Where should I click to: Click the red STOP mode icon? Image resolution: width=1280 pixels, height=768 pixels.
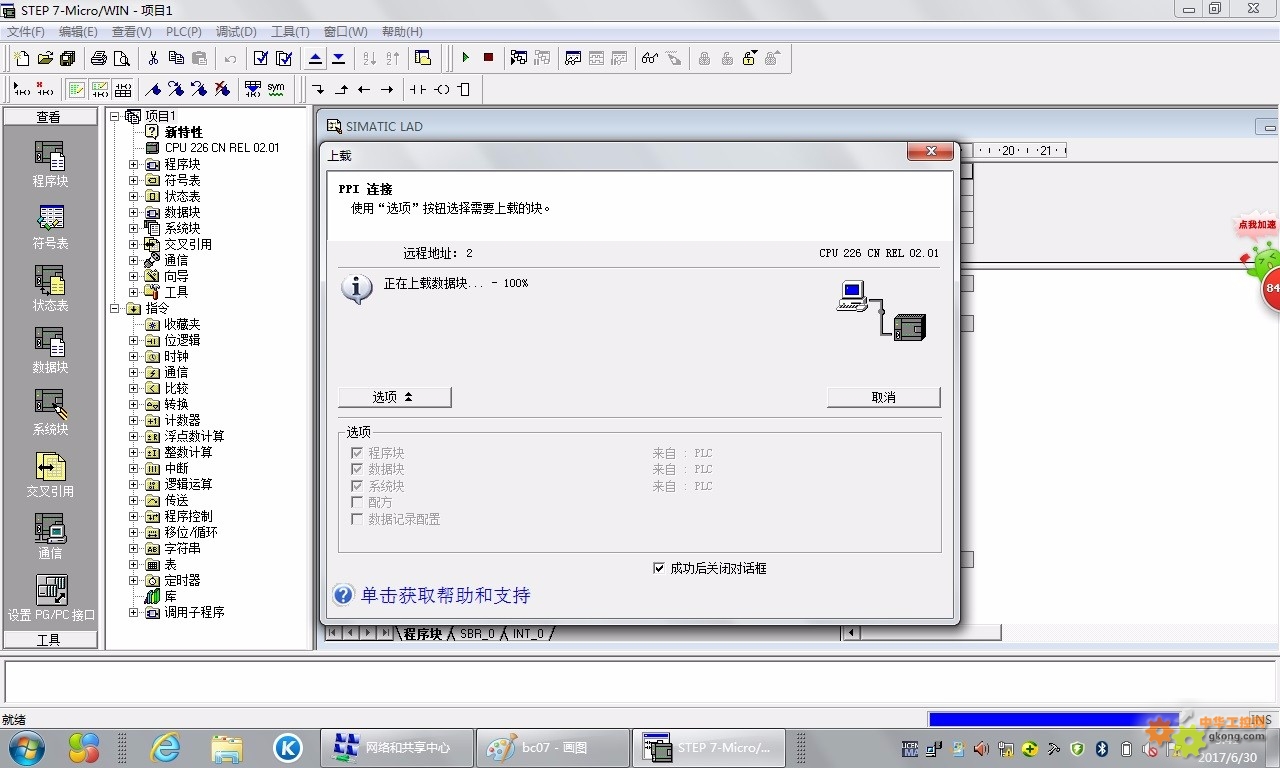coord(488,58)
